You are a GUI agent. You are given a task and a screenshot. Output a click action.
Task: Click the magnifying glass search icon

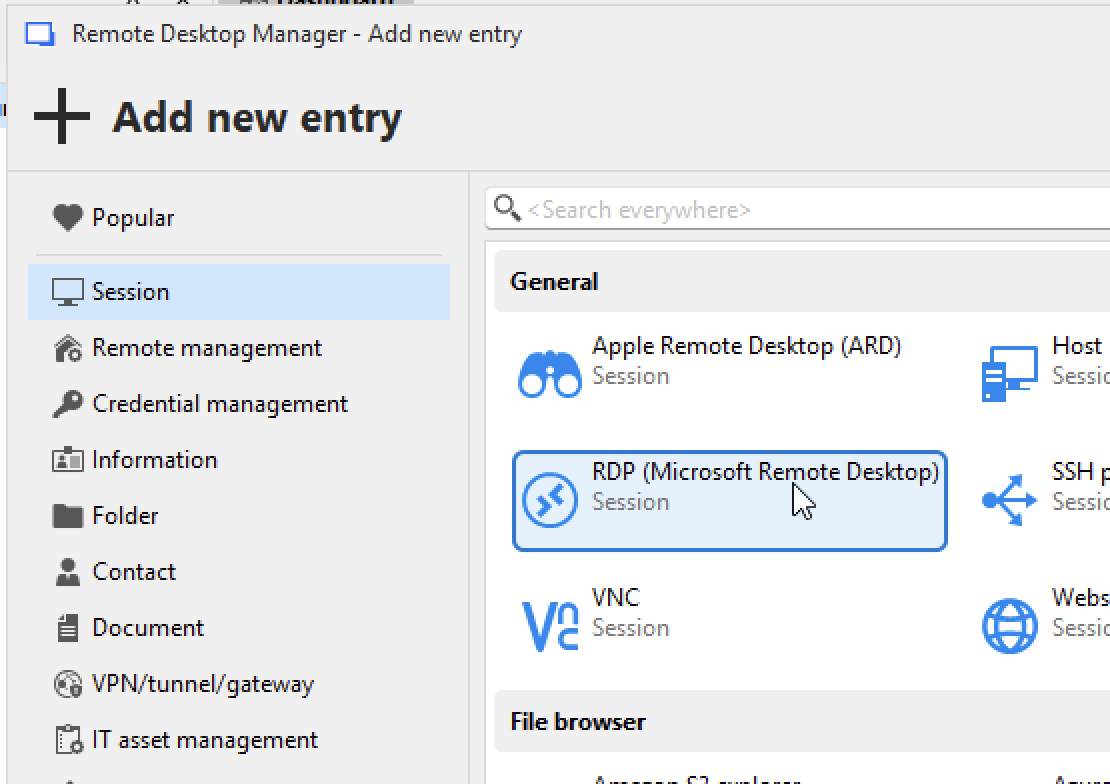click(x=507, y=209)
